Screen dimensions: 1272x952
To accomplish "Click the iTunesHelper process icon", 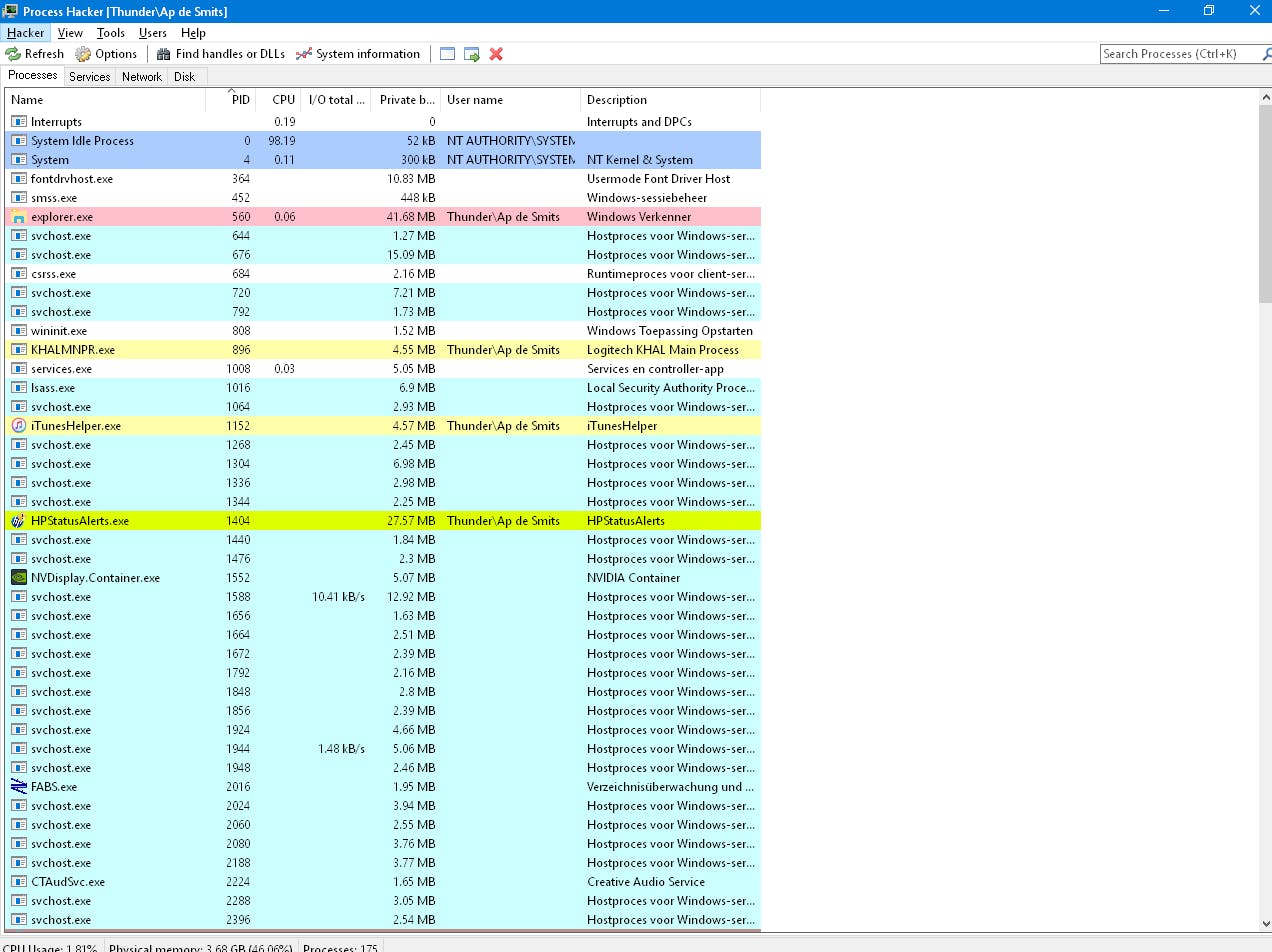I will (x=18, y=426).
